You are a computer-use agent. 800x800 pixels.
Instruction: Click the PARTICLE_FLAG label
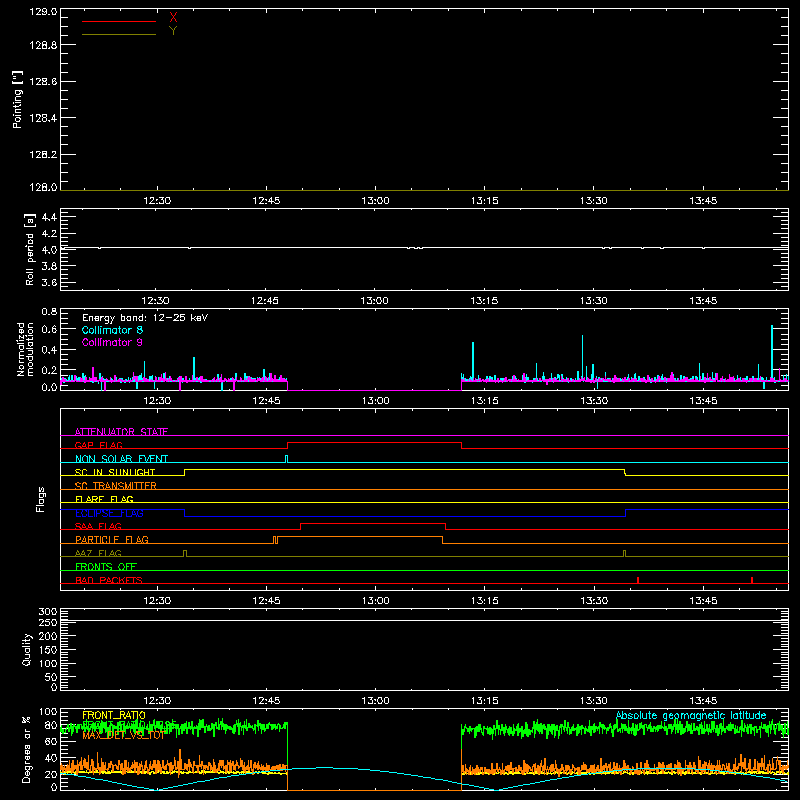point(112,540)
